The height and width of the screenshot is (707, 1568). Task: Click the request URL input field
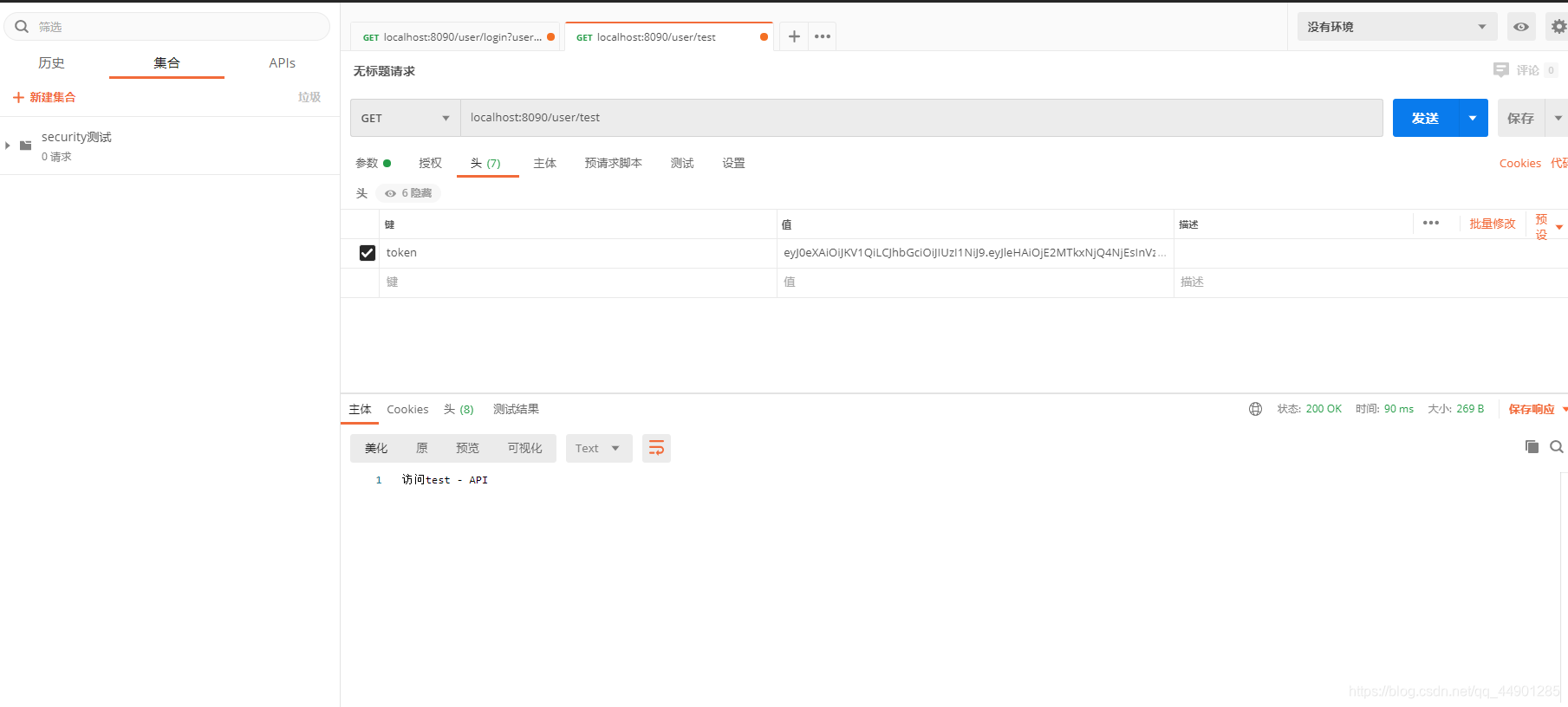coord(921,118)
